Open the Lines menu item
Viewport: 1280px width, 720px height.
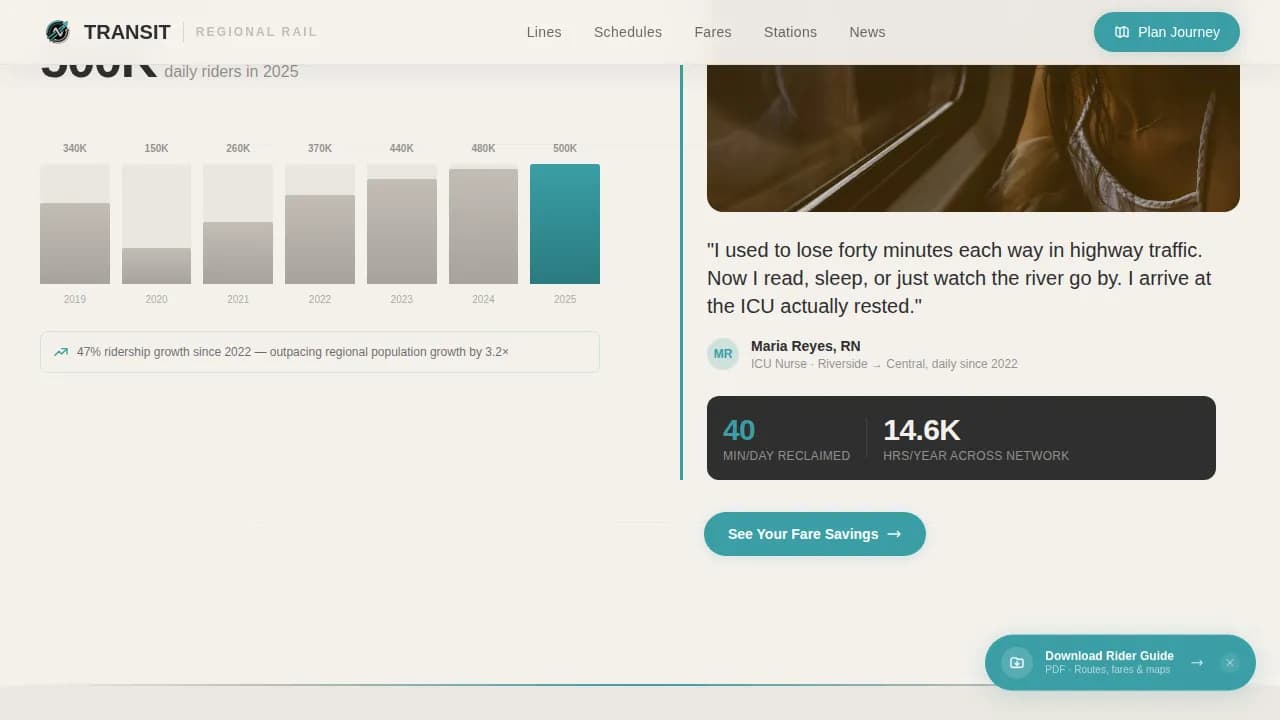click(544, 32)
